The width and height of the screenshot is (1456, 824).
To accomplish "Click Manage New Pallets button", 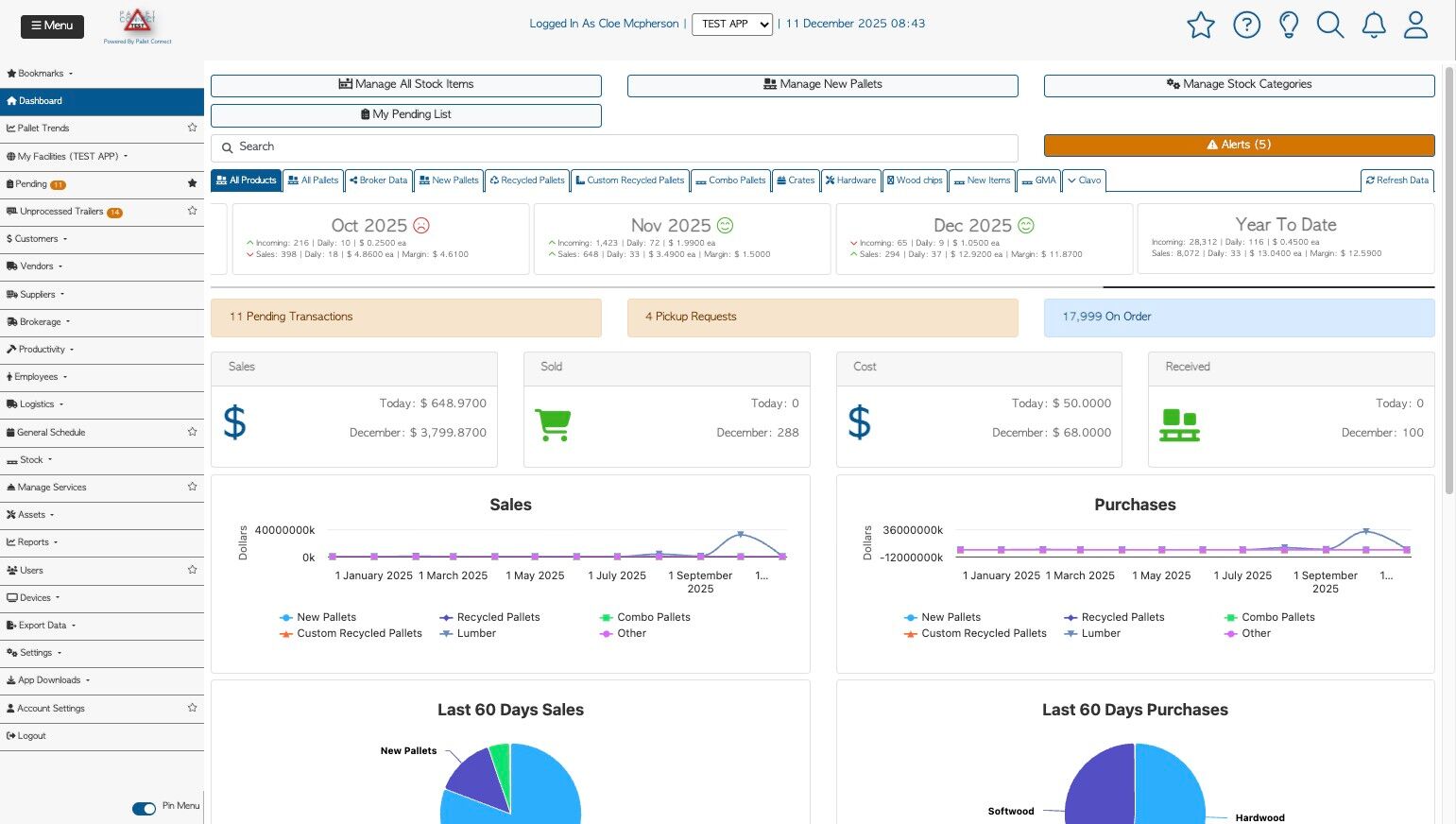I will click(823, 85).
